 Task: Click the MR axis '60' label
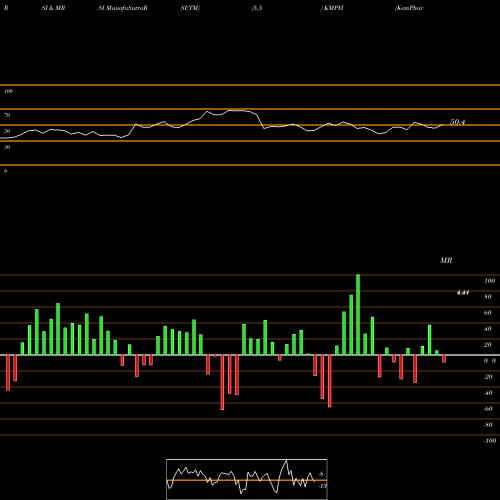tap(488, 313)
